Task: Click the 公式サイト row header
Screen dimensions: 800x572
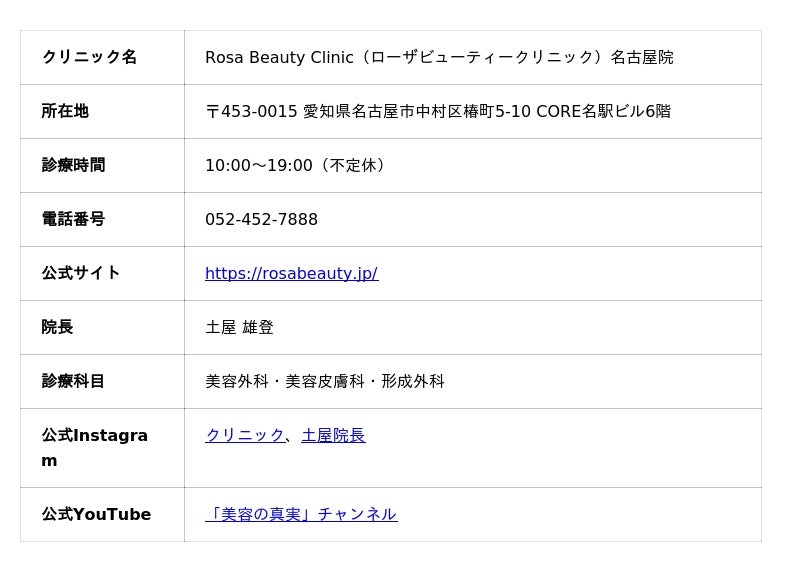Action: [x=81, y=273]
